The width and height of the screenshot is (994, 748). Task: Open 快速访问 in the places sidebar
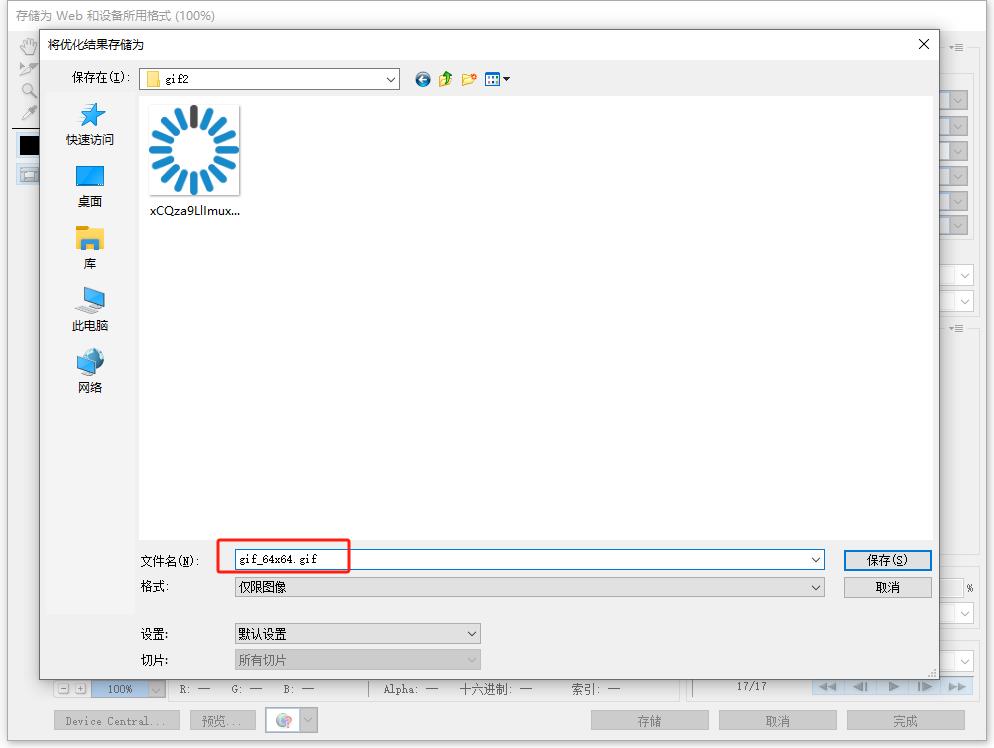pos(90,124)
